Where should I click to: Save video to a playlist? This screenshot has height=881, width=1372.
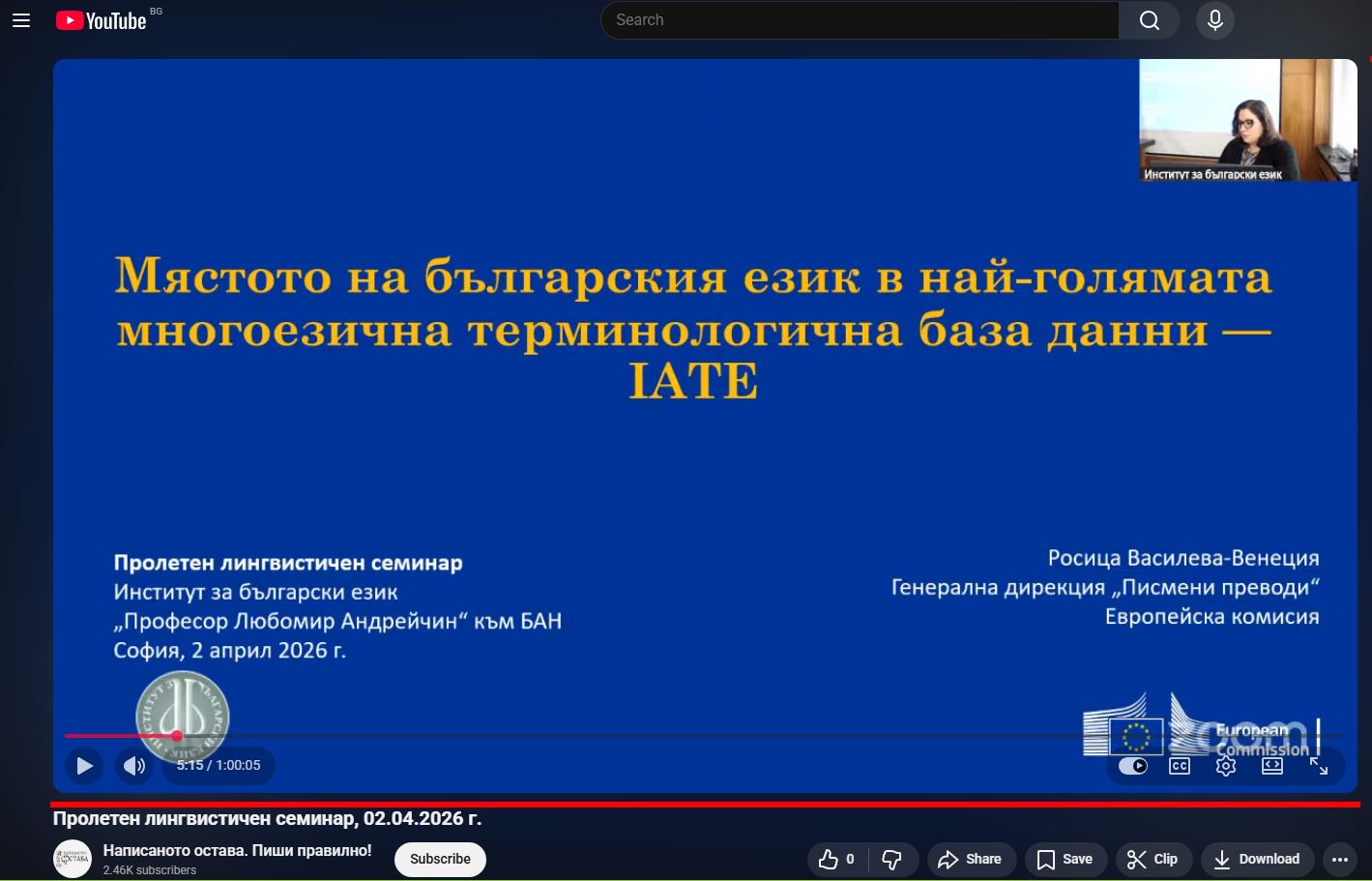pos(1065,859)
